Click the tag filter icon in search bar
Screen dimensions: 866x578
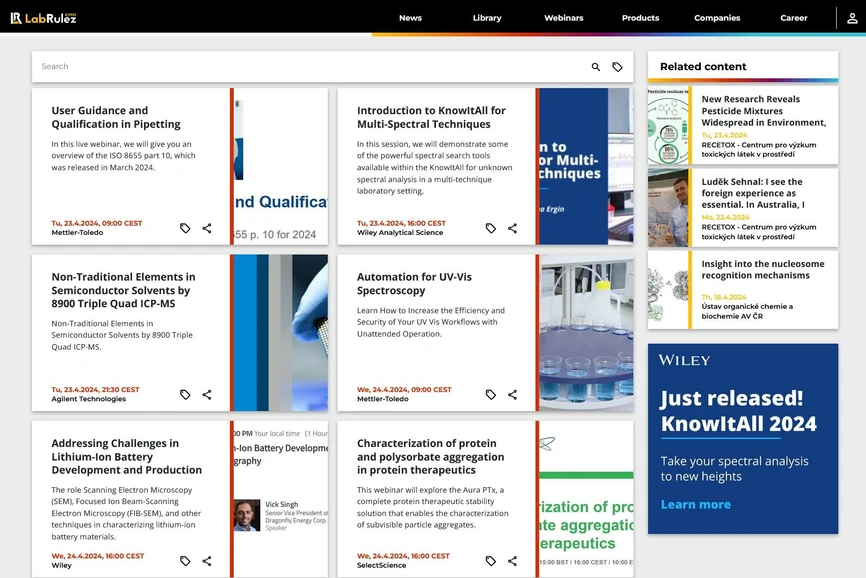pos(617,67)
